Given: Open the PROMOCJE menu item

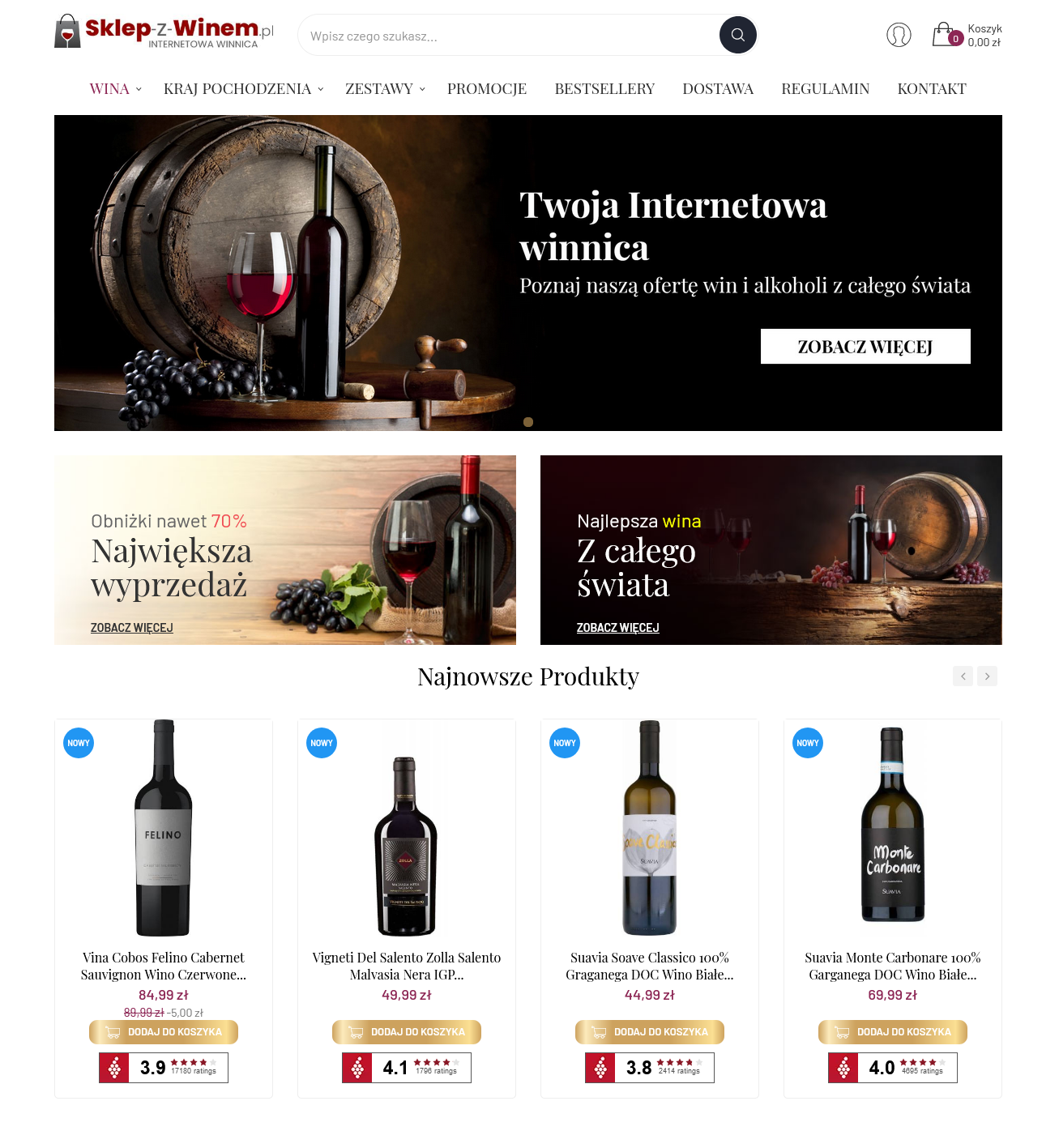Looking at the screenshot, I should point(487,89).
